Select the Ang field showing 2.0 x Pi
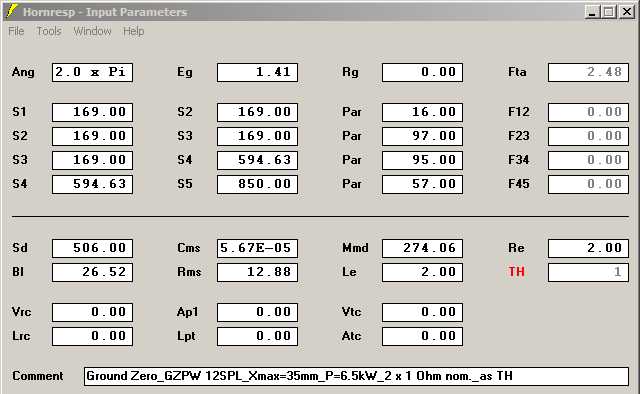 click(92, 72)
